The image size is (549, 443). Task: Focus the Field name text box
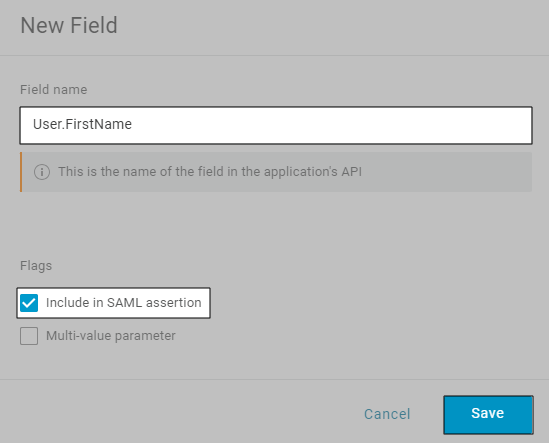[276, 125]
